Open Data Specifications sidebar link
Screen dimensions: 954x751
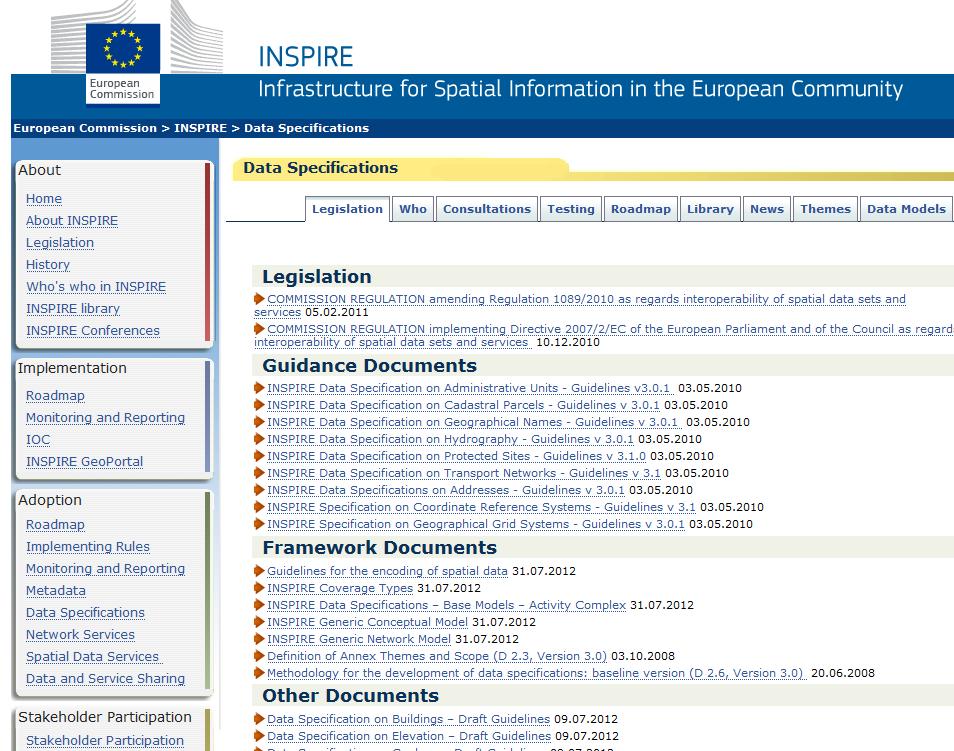pyautogui.click(x=85, y=613)
